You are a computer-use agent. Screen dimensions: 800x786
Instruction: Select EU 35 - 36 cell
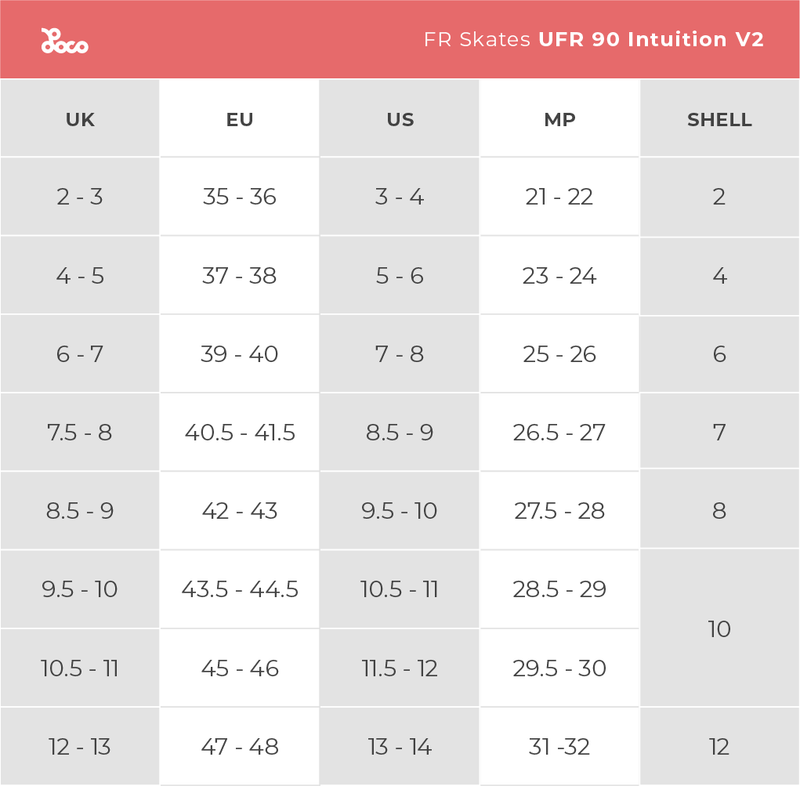click(x=240, y=197)
